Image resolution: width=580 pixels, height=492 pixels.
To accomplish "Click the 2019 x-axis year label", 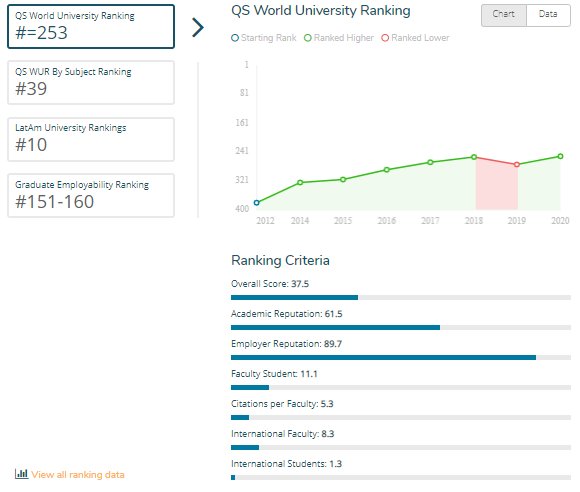I will pos(517,221).
